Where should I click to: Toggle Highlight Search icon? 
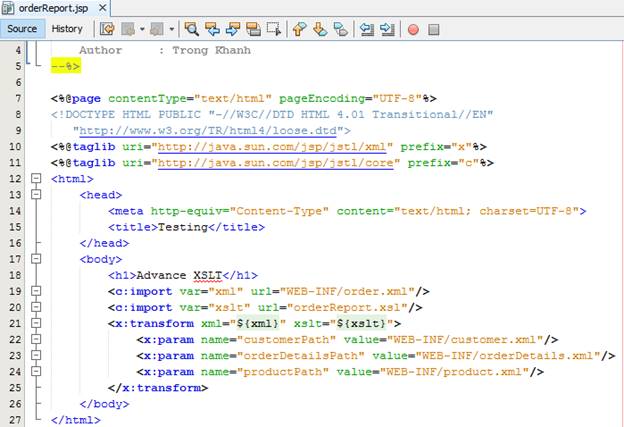coord(254,29)
